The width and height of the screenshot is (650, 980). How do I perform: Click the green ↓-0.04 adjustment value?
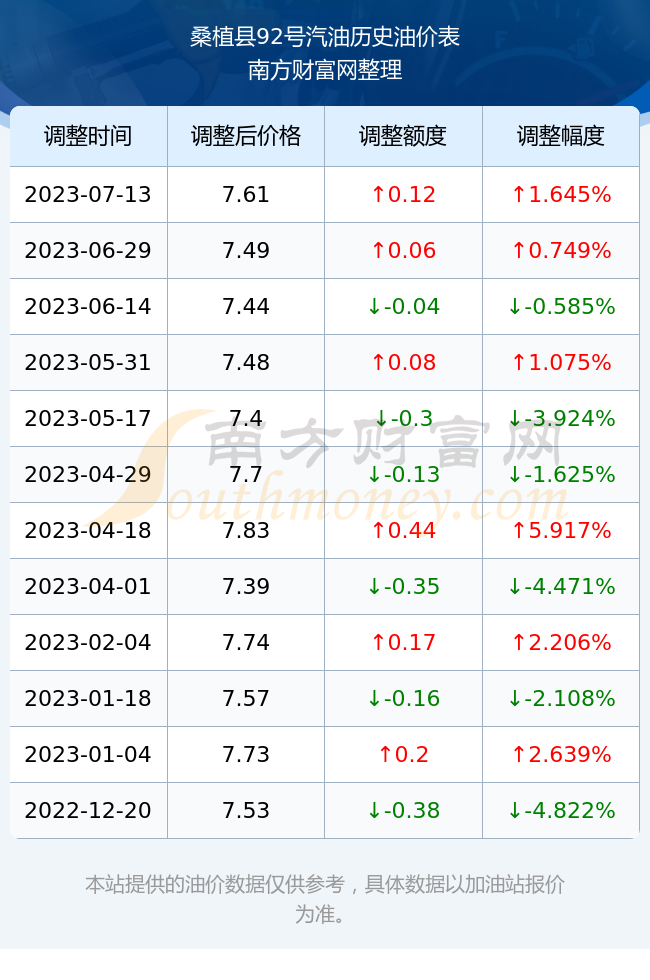[403, 306]
